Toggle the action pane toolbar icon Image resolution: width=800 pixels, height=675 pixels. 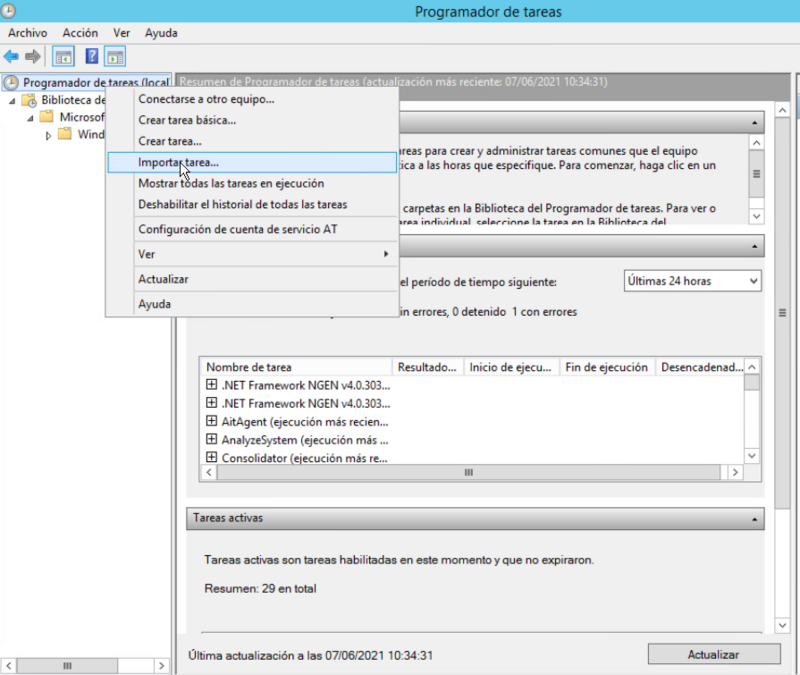click(115, 56)
